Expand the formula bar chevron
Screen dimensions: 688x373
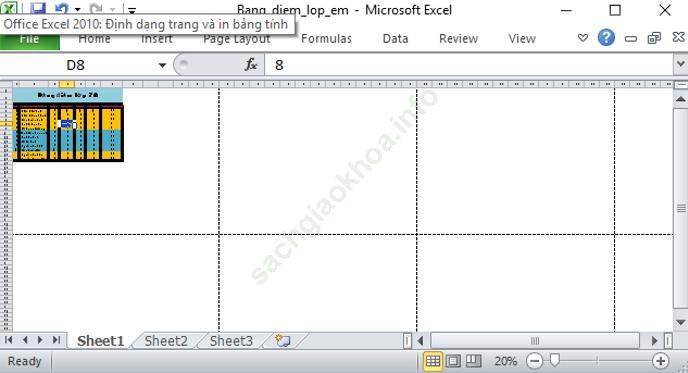[x=681, y=65]
